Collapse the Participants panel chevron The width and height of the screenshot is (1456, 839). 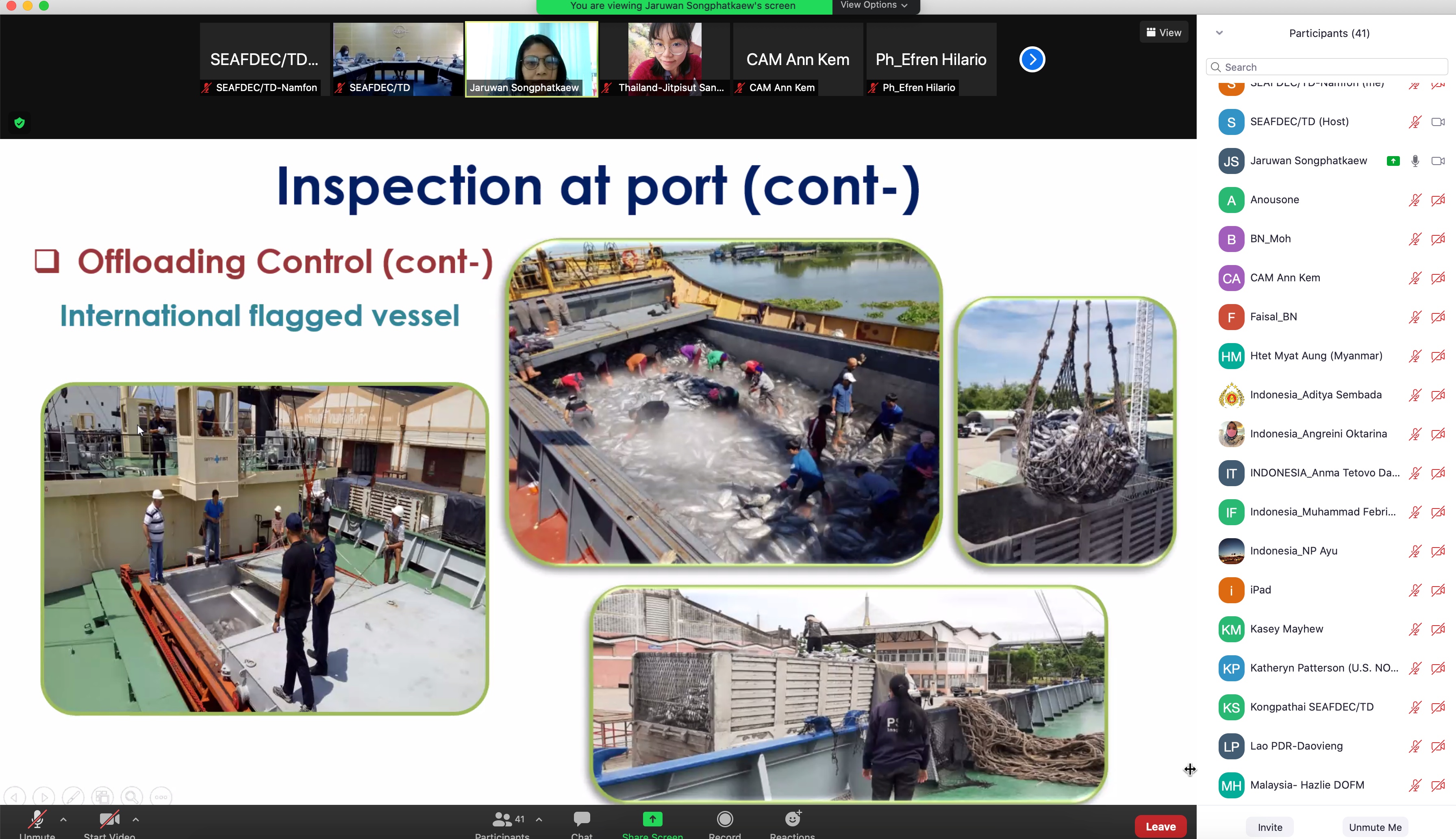tap(1219, 33)
